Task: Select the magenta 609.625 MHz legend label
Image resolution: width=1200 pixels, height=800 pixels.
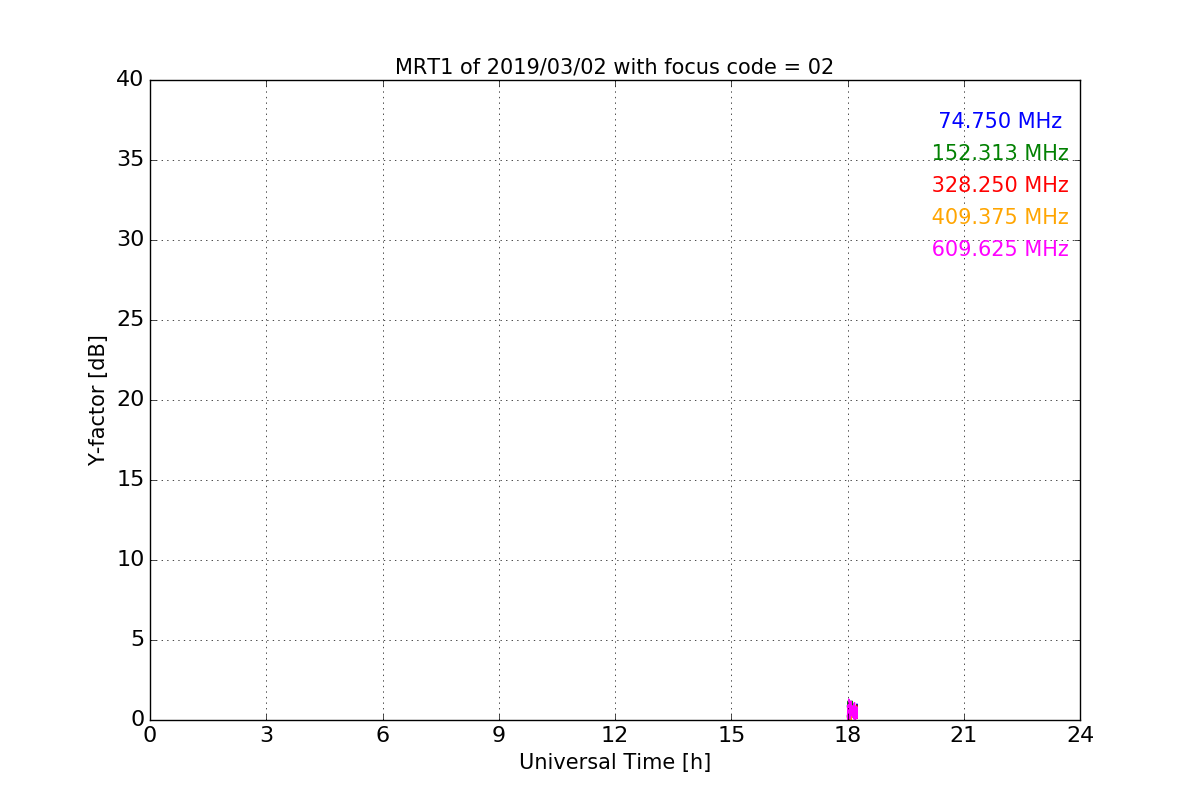Action: pos(1000,249)
